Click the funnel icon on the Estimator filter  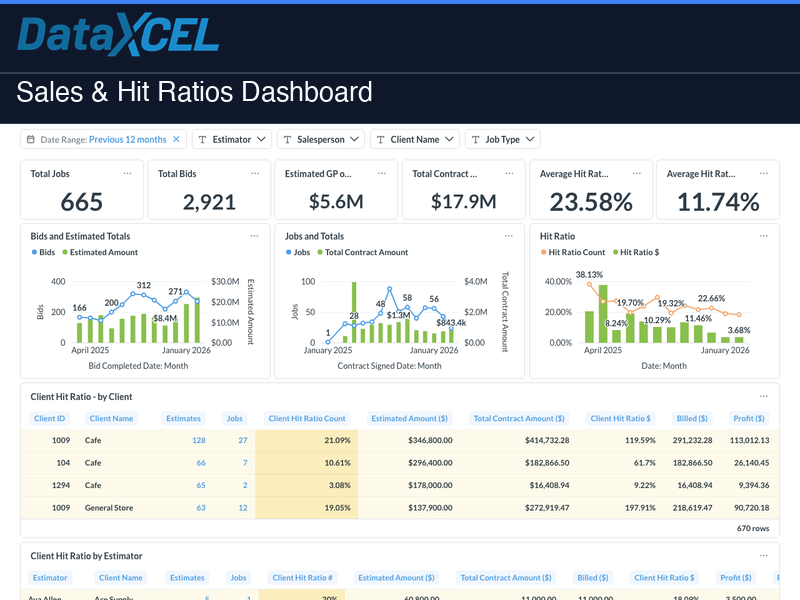click(x=202, y=138)
